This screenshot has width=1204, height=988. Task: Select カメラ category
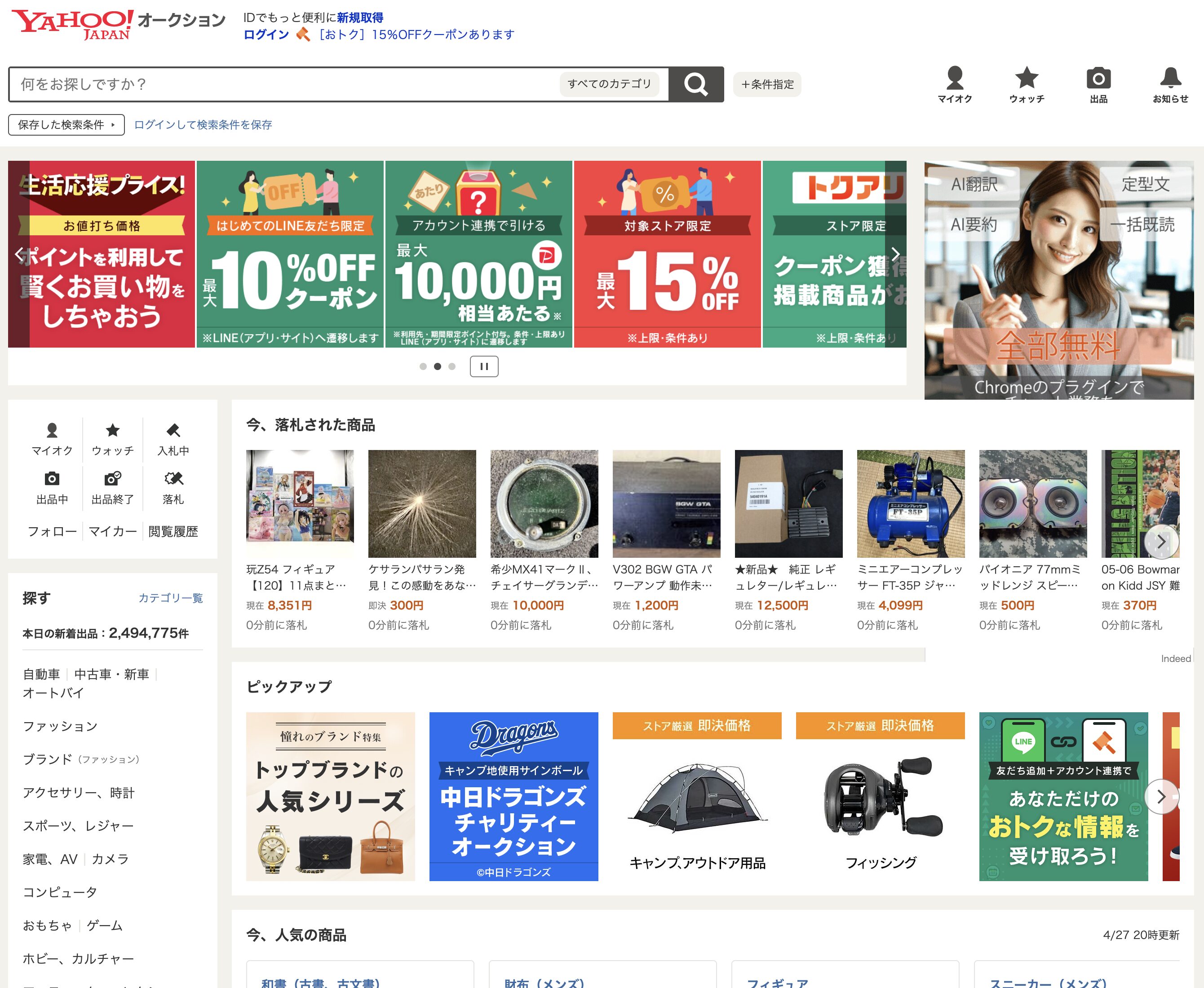(x=111, y=859)
